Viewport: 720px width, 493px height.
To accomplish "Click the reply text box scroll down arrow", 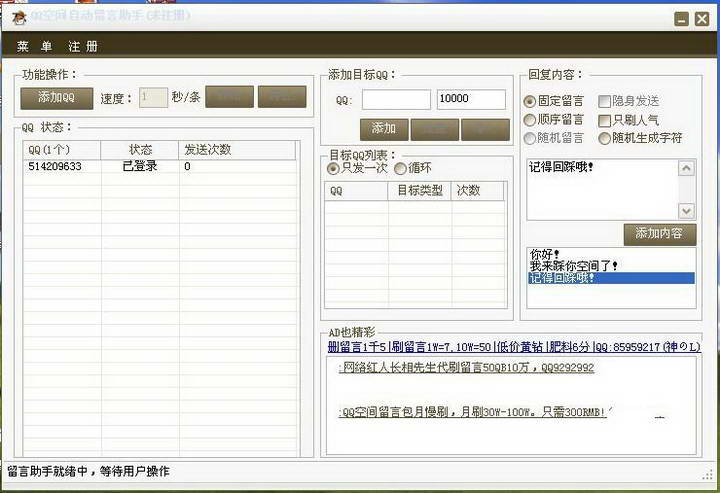I will [686, 211].
